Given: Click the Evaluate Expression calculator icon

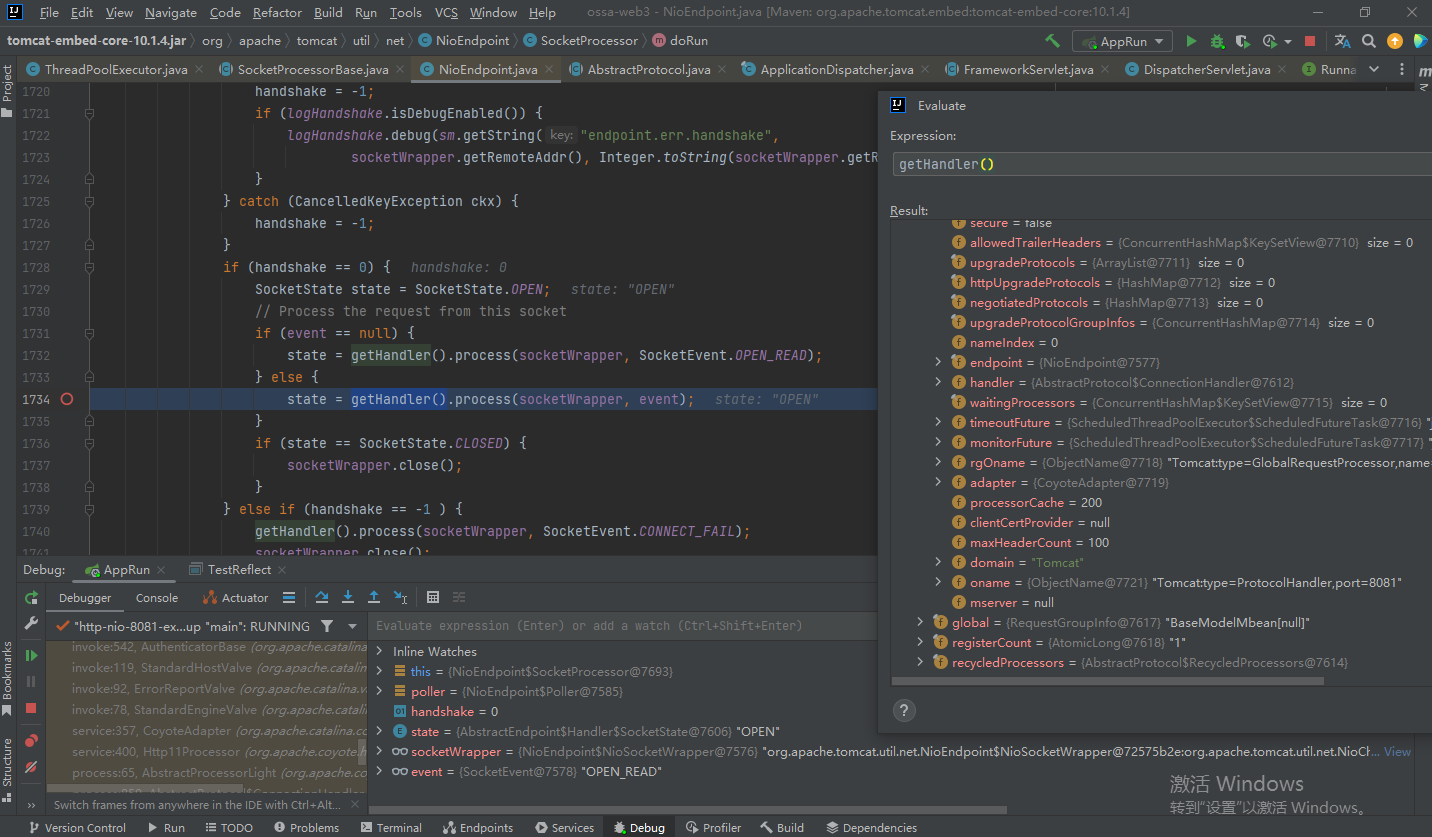Looking at the screenshot, I should pos(433,597).
